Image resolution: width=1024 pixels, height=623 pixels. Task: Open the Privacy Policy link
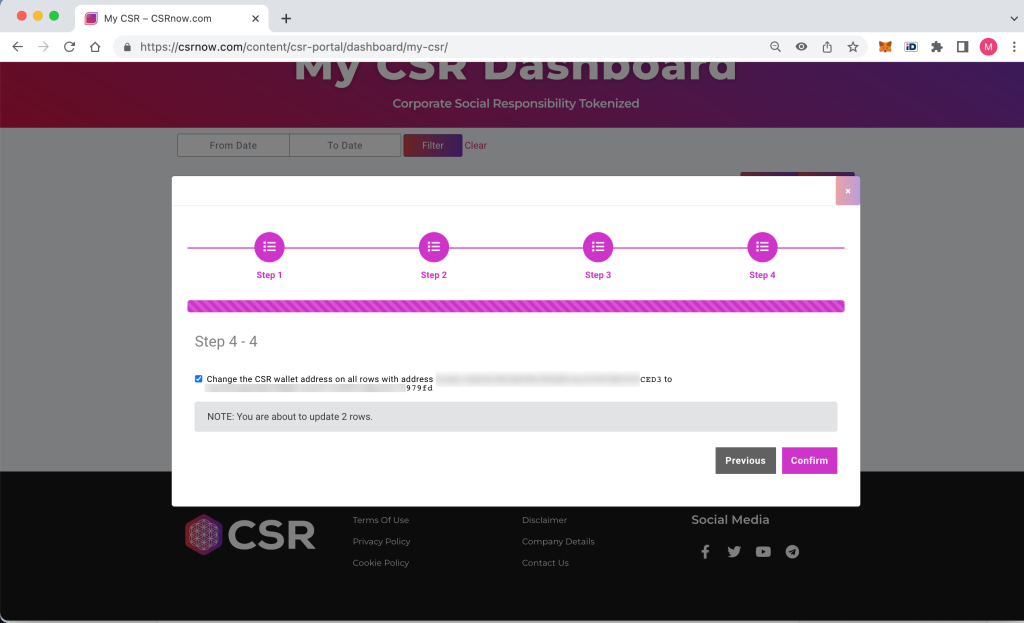click(381, 541)
